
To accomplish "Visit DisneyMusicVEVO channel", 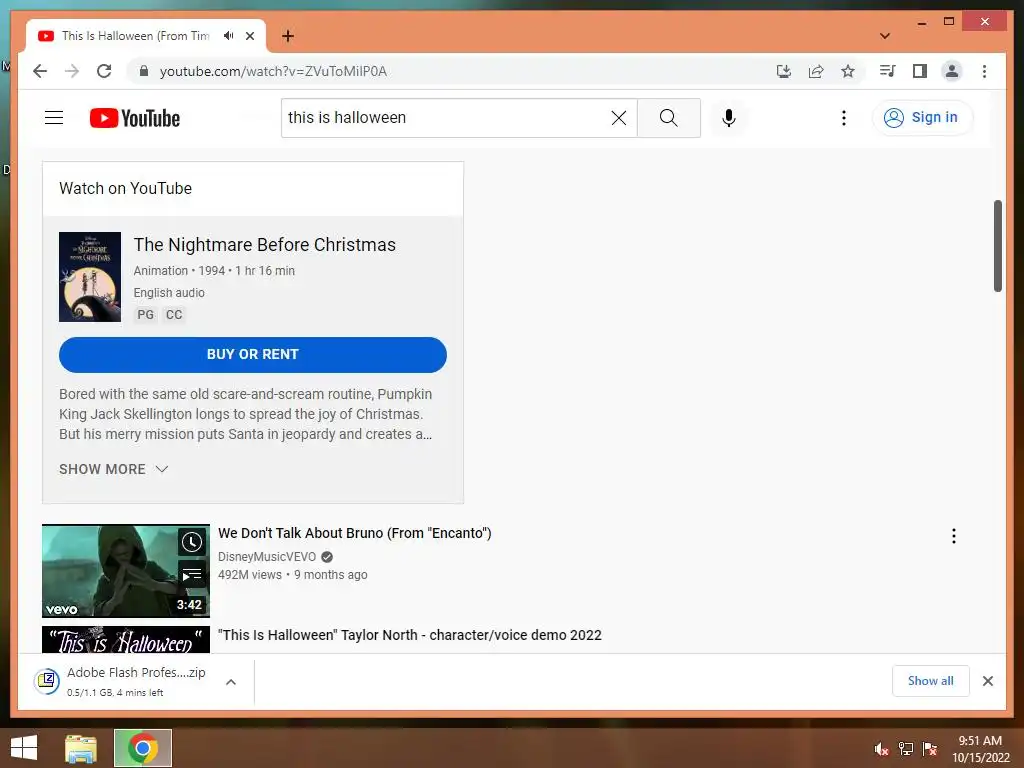I will click(266, 556).
